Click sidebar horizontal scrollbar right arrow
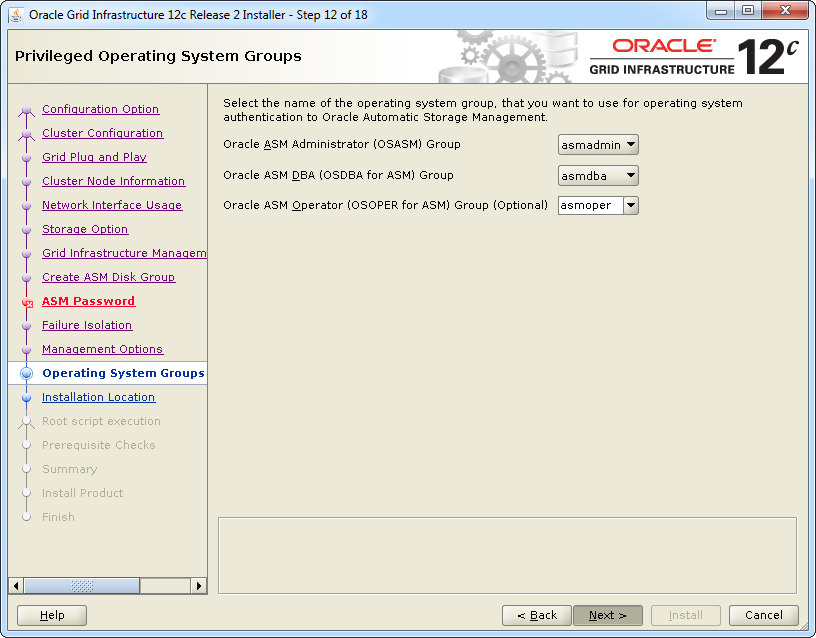The width and height of the screenshot is (816, 638). click(199, 586)
